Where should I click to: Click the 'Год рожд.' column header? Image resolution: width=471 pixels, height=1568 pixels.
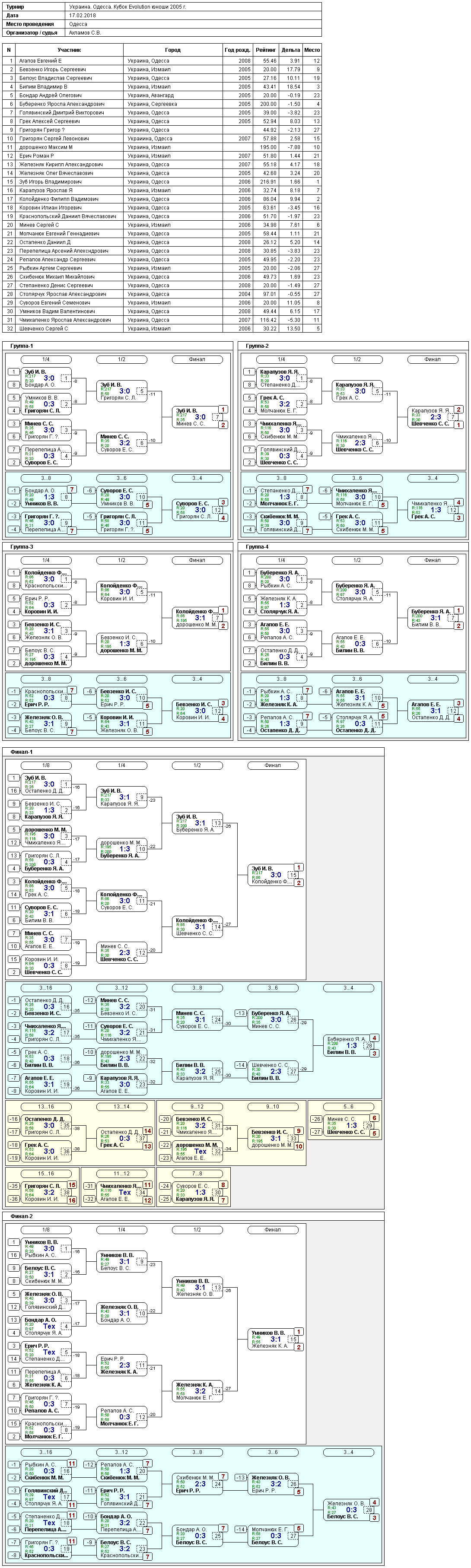click(x=237, y=50)
